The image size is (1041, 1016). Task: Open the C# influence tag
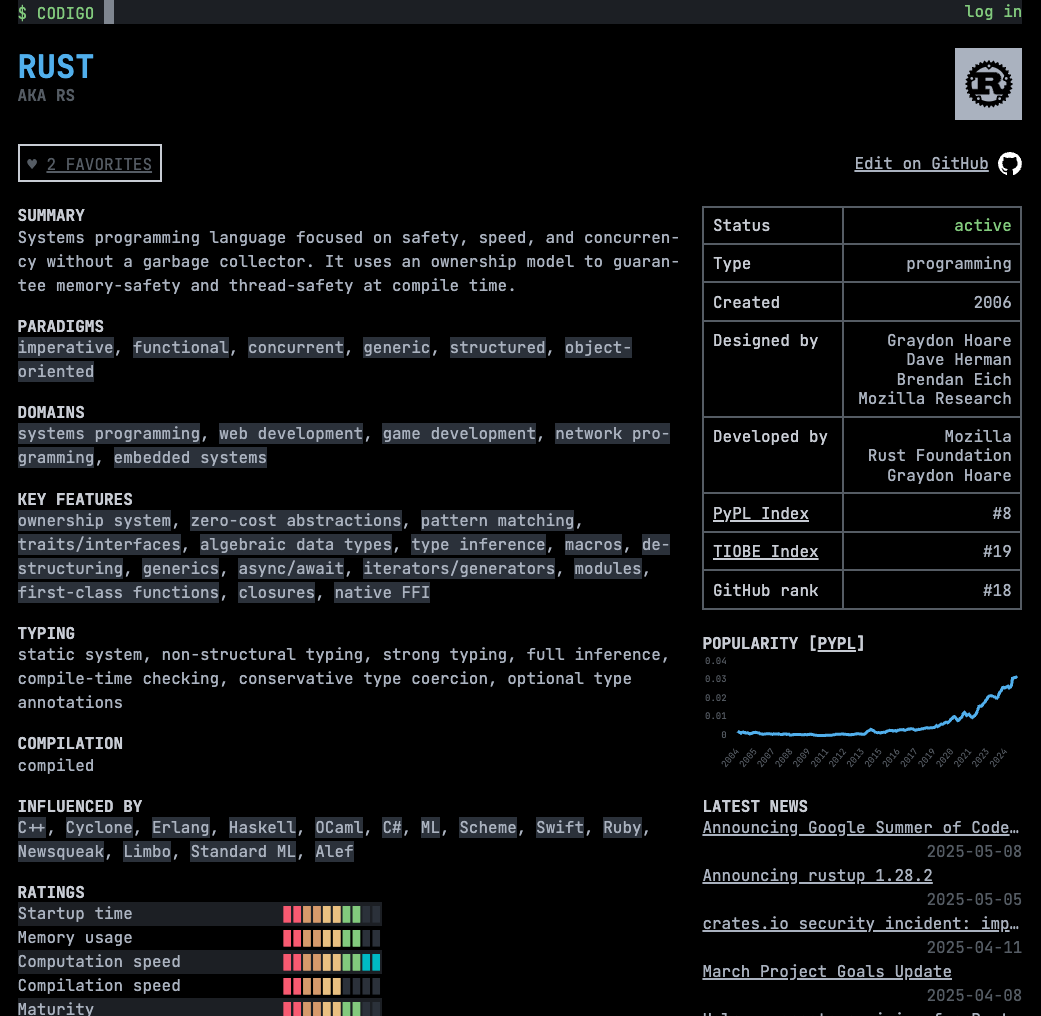(392, 827)
